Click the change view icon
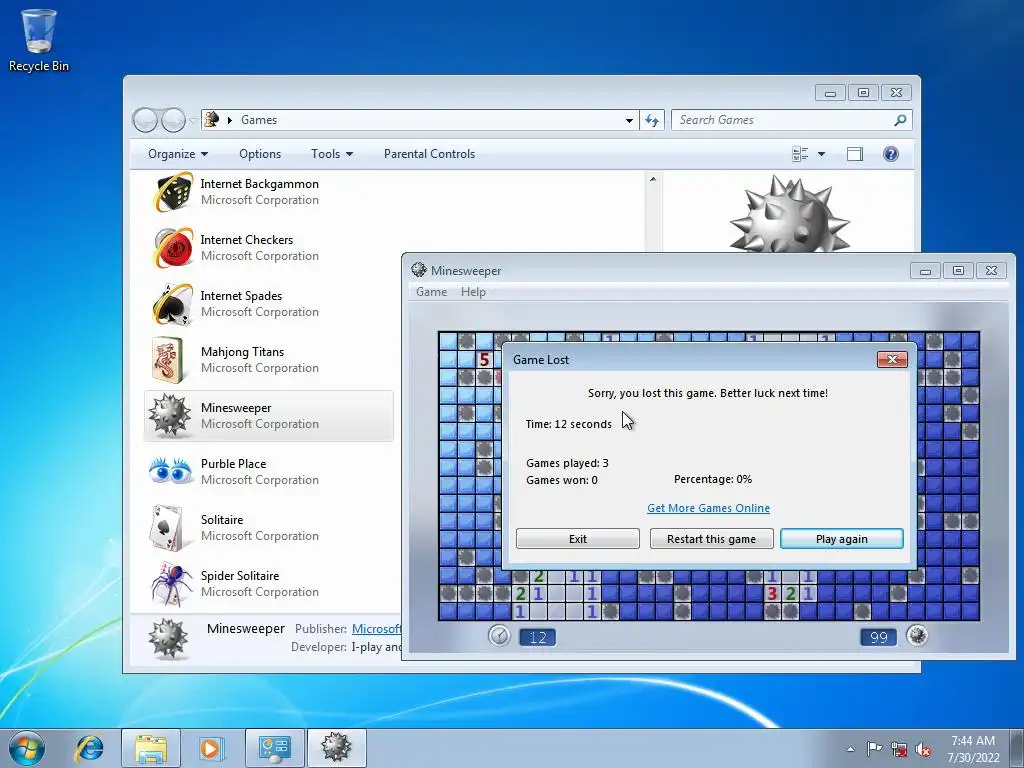 coord(800,154)
